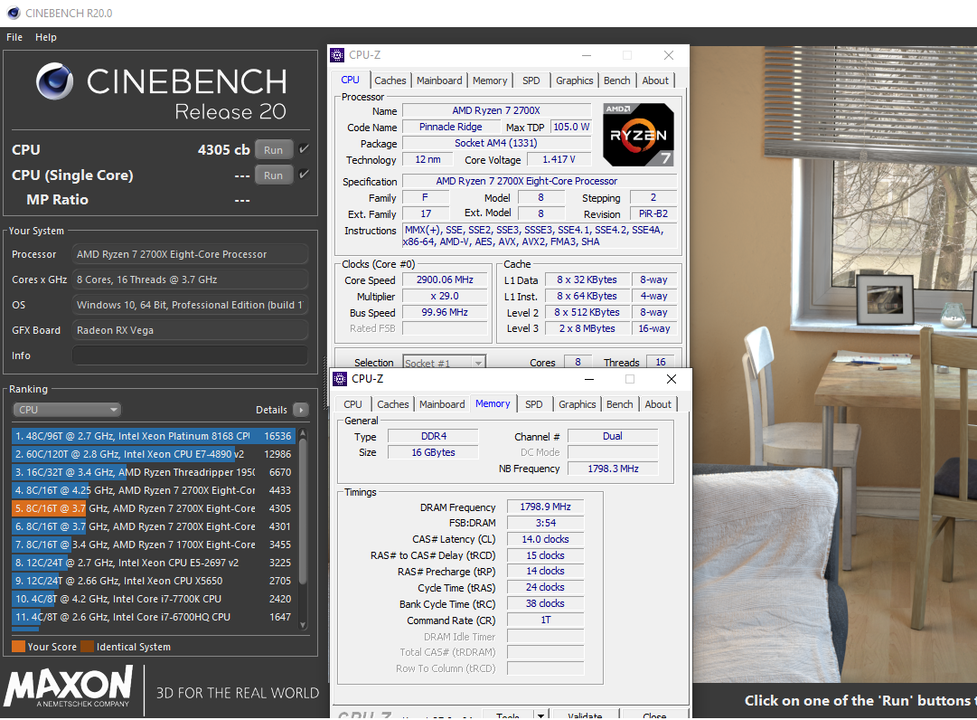The width and height of the screenshot is (977, 720).
Task: Select ranking row 6 scoring 4301
Action: click(x=153, y=526)
